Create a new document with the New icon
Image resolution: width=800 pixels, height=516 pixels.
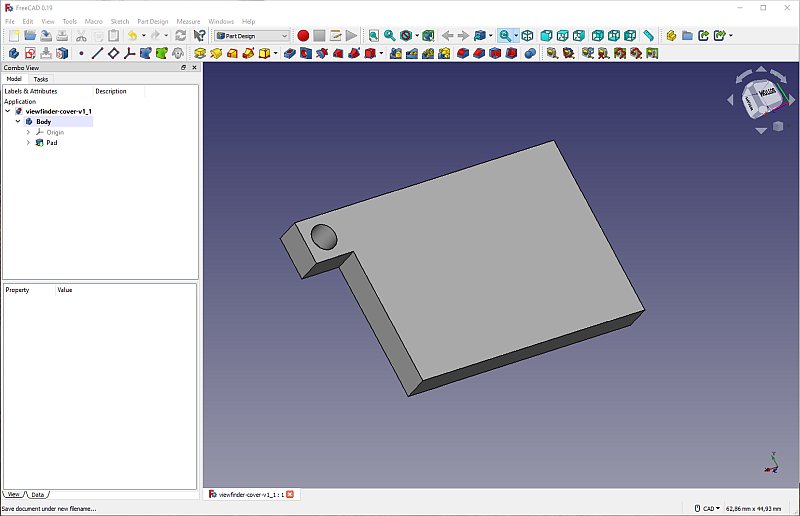[14, 36]
